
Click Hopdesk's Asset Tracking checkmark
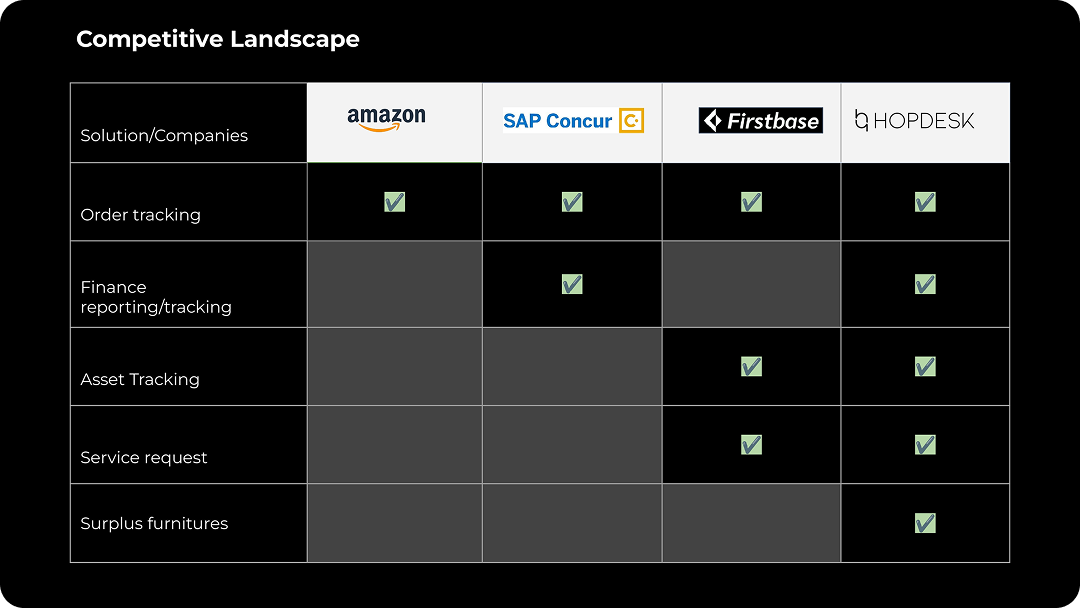925,367
